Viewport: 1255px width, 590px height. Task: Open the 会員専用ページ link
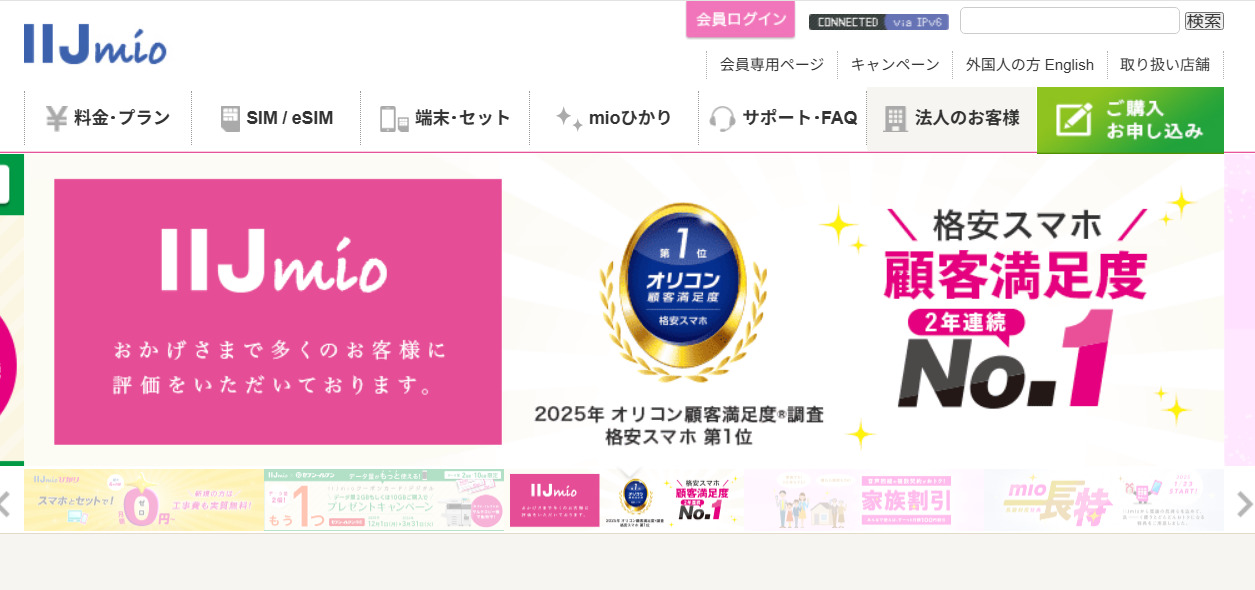coord(772,64)
